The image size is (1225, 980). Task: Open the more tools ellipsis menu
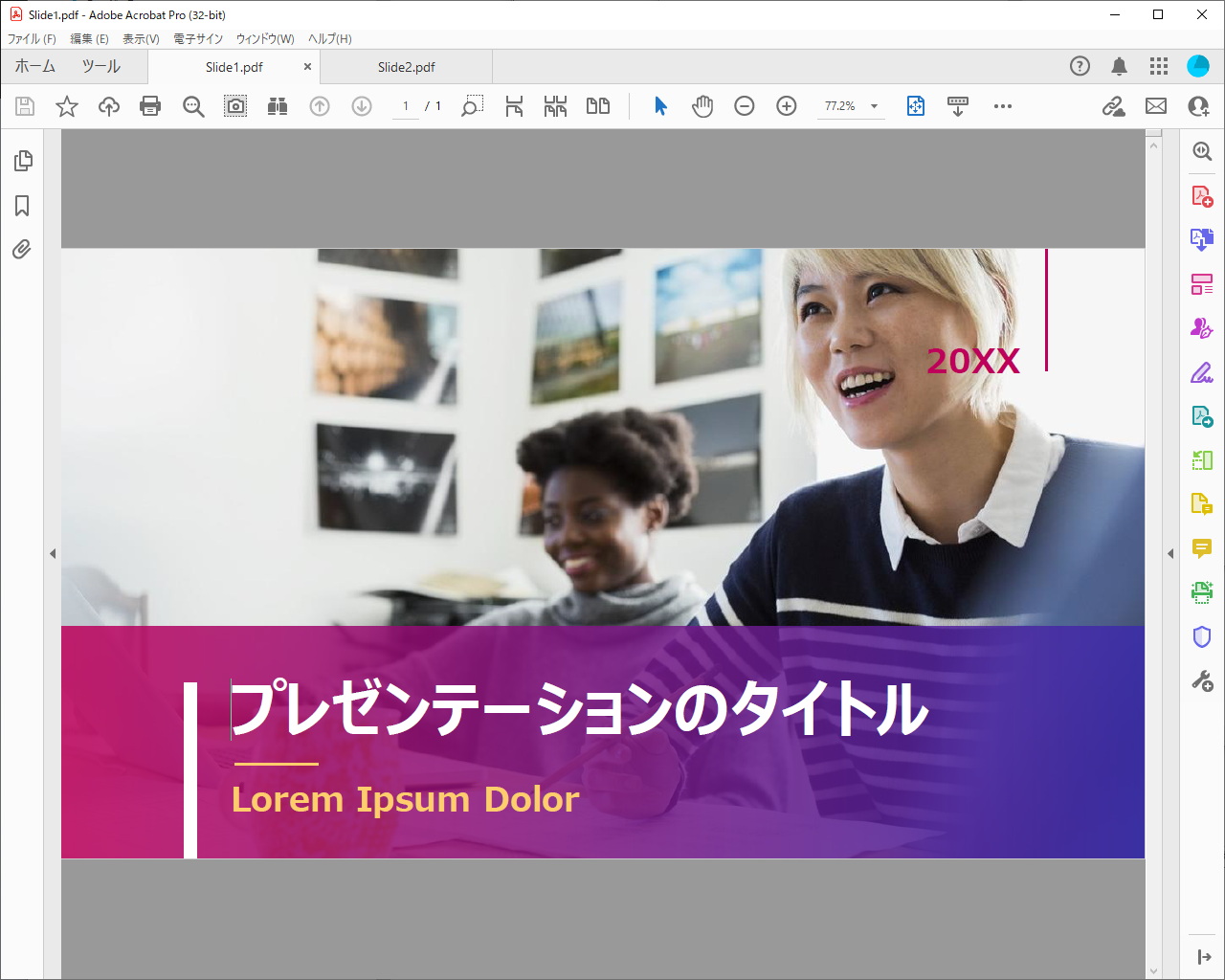(x=1002, y=106)
